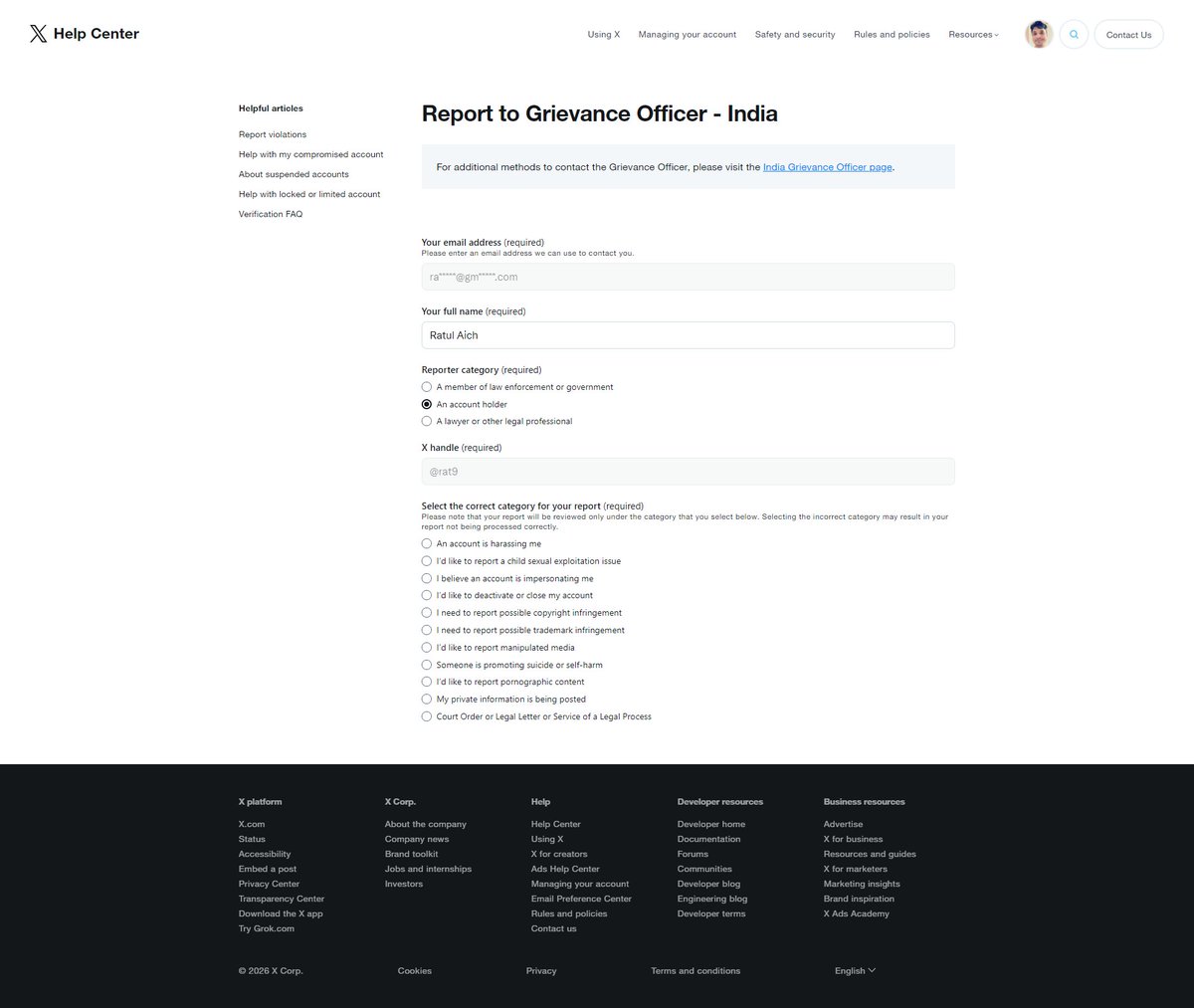This screenshot has width=1194, height=1008.
Task: Select An account is harassing me
Action: pyautogui.click(x=427, y=544)
